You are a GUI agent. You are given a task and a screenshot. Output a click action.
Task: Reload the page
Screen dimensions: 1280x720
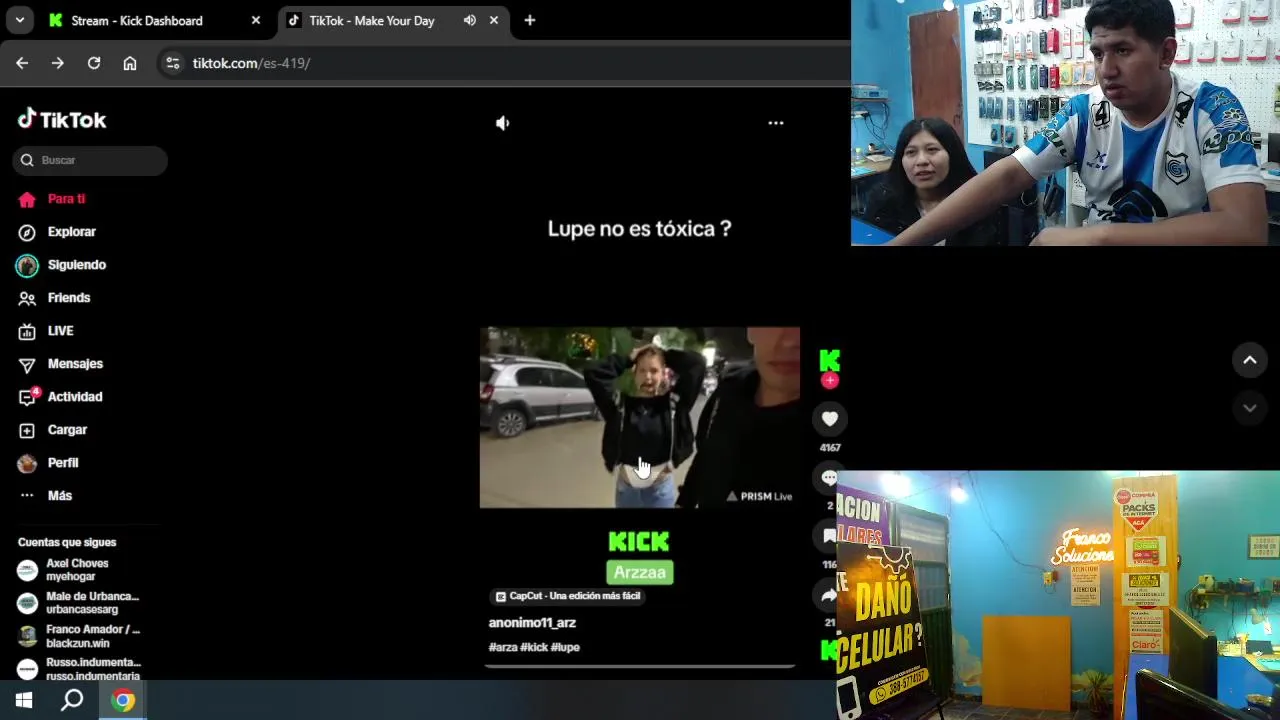coord(94,63)
